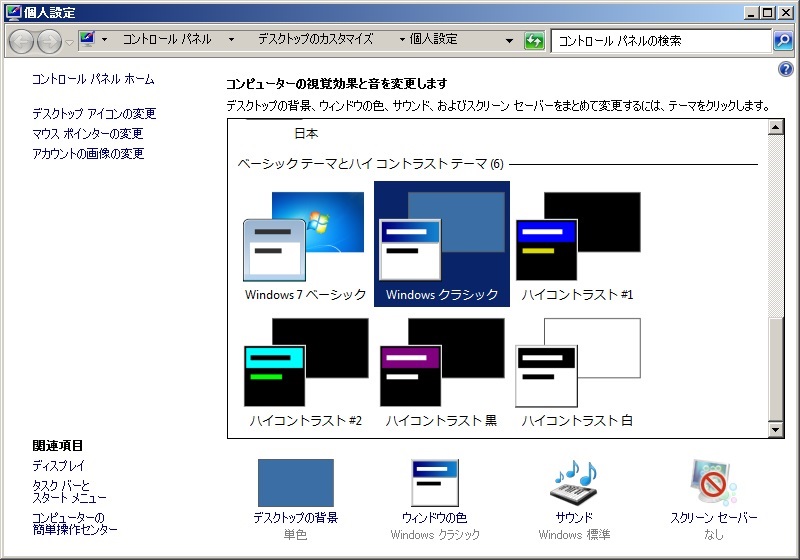Expand dropdown after デスクトップのカスタマイズ breadcrumb
The image size is (800, 560).
tap(402, 39)
